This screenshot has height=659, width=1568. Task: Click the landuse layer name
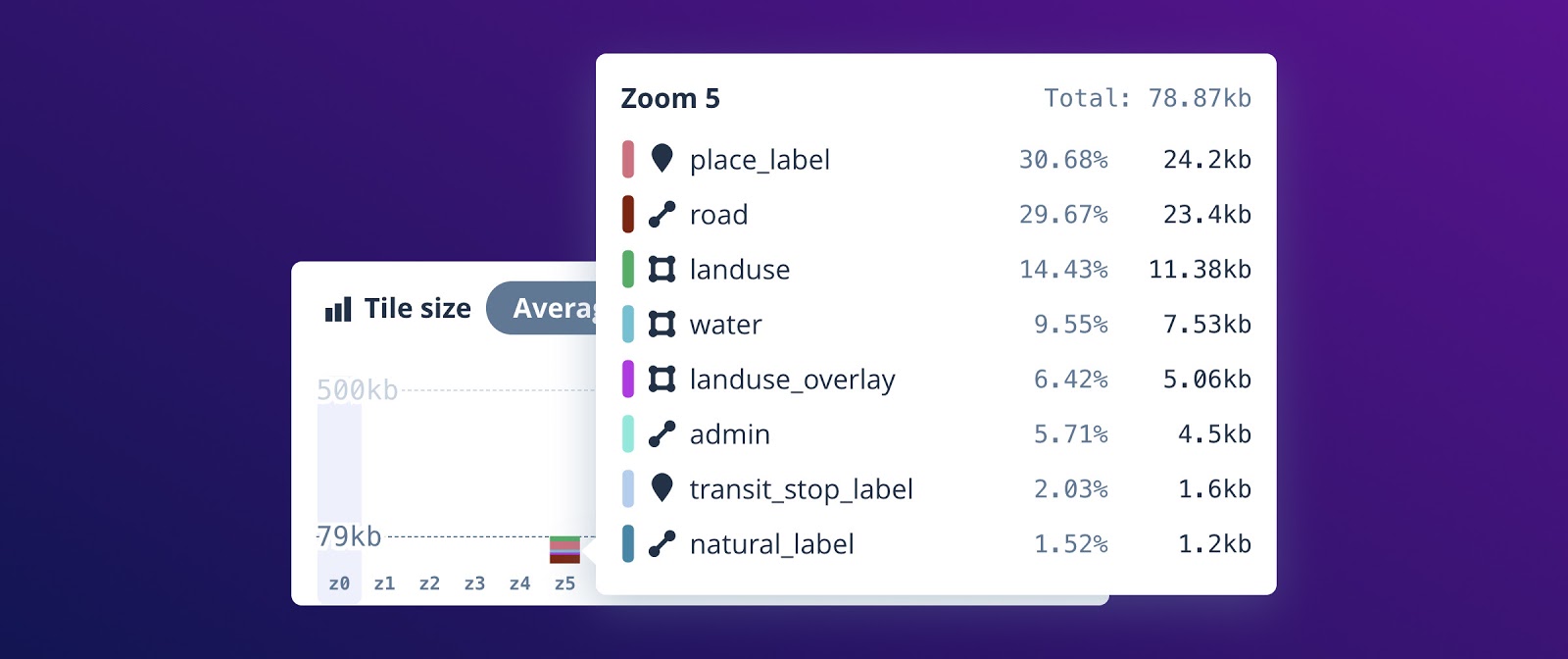click(740, 270)
